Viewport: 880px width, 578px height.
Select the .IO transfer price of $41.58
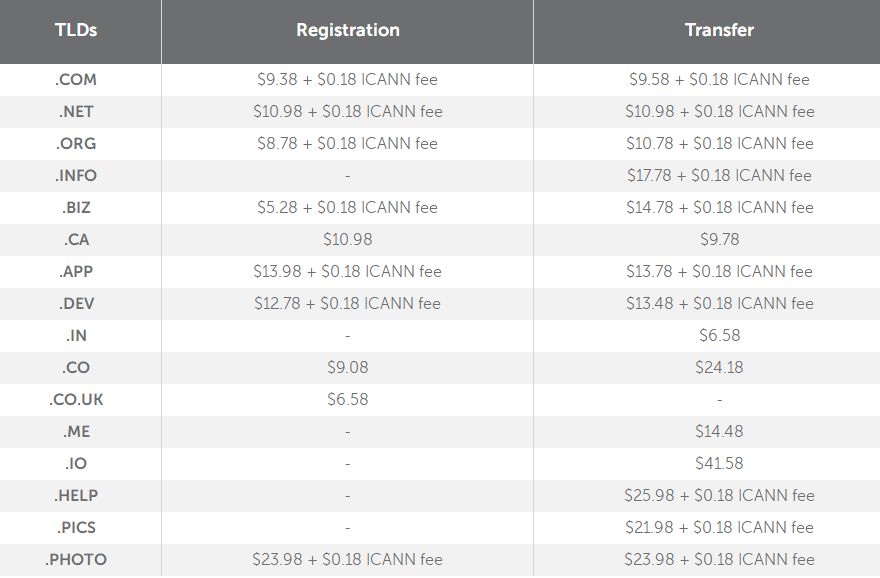click(x=719, y=463)
